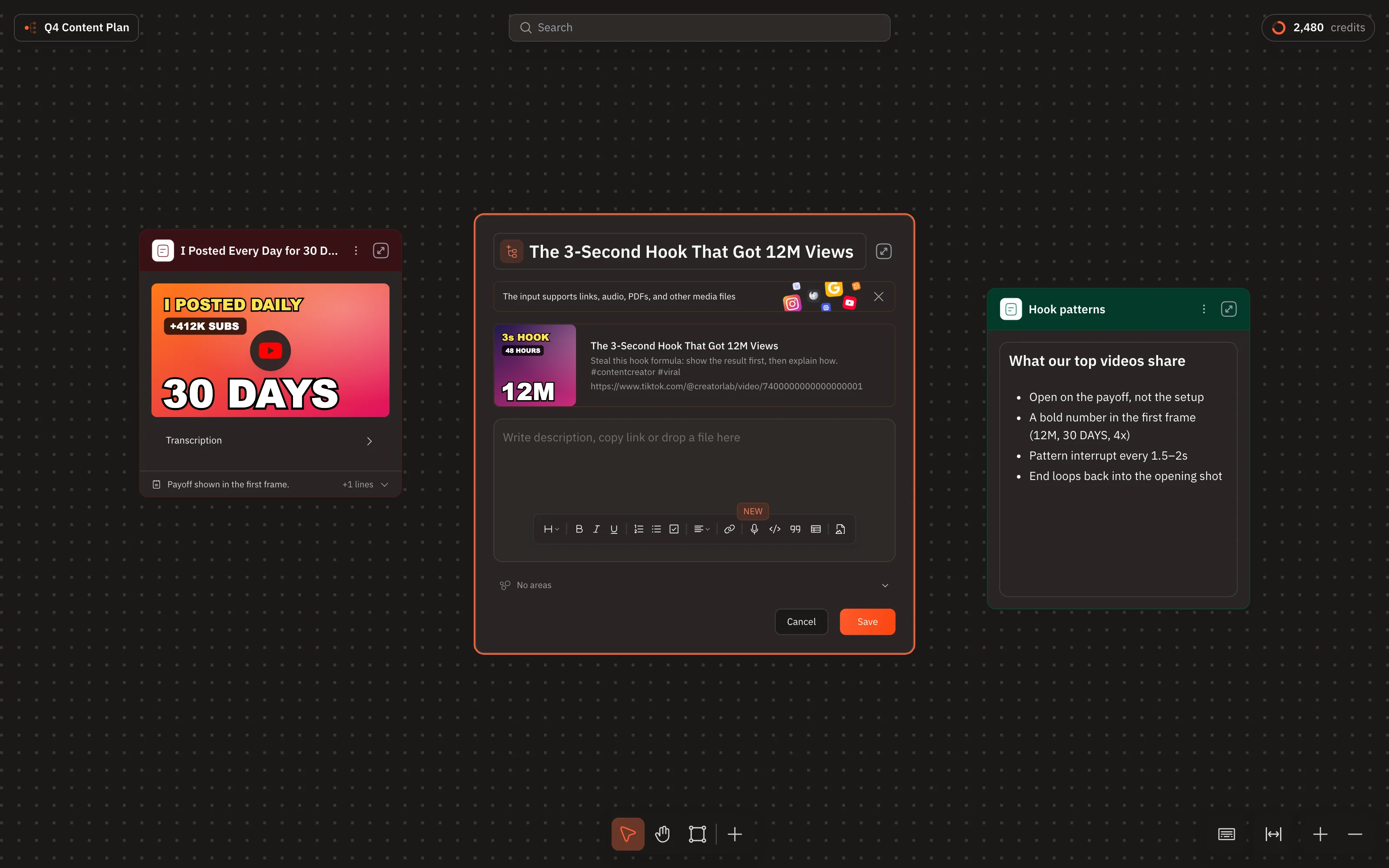Insert an image file

point(840,529)
